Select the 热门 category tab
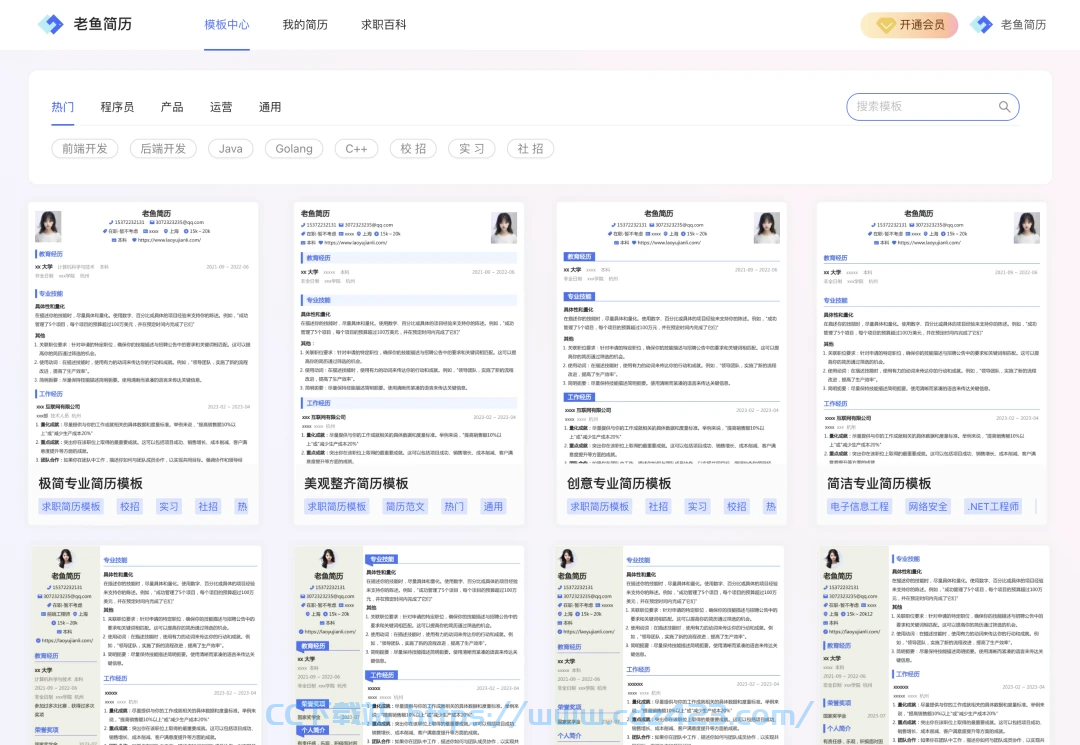 click(63, 107)
